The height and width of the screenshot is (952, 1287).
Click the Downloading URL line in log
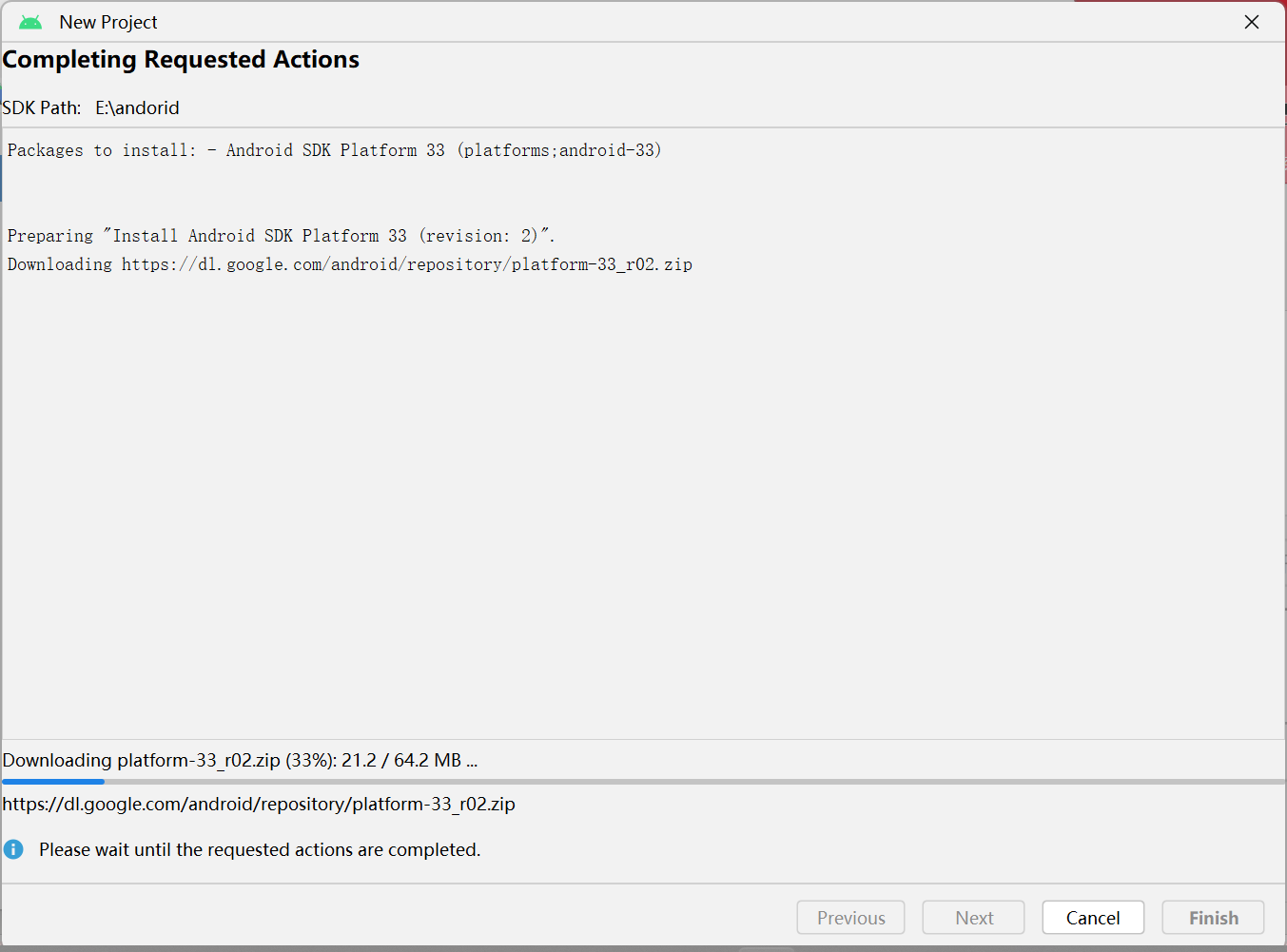click(x=350, y=264)
